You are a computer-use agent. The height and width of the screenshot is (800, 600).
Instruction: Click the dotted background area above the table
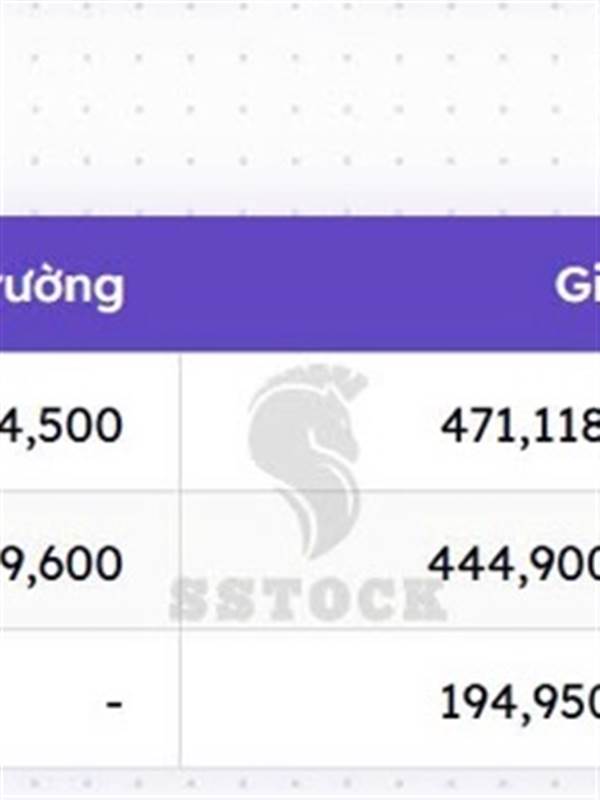(300, 105)
